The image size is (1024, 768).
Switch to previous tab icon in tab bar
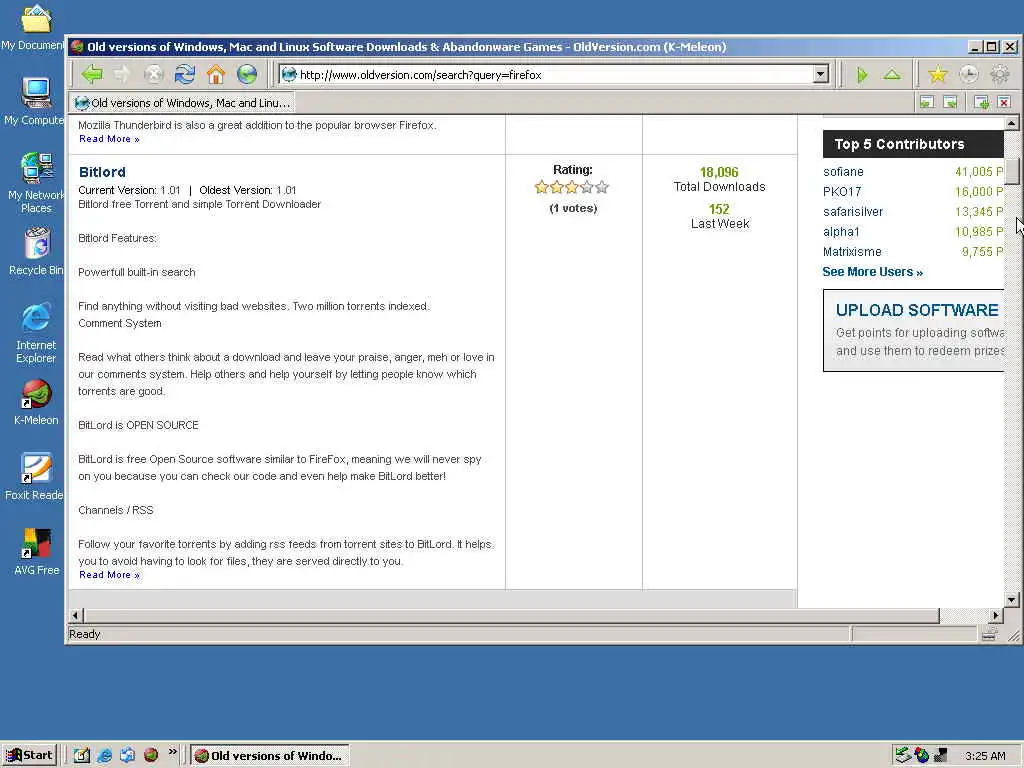point(927,102)
